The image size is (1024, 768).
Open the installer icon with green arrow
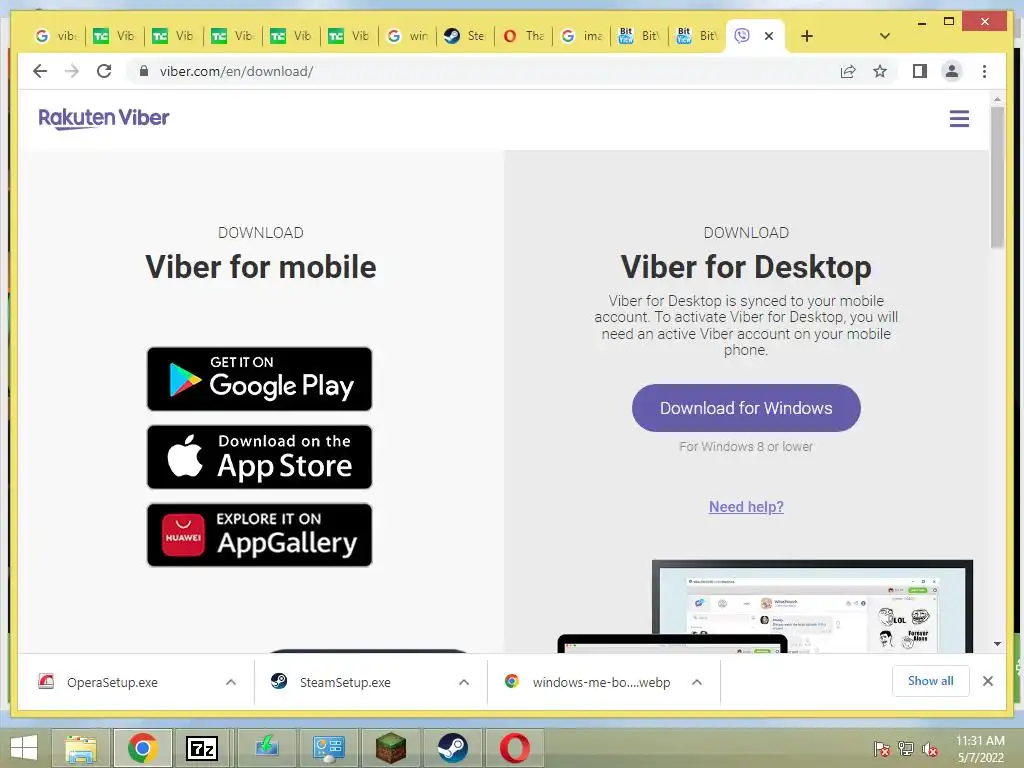(x=266, y=748)
